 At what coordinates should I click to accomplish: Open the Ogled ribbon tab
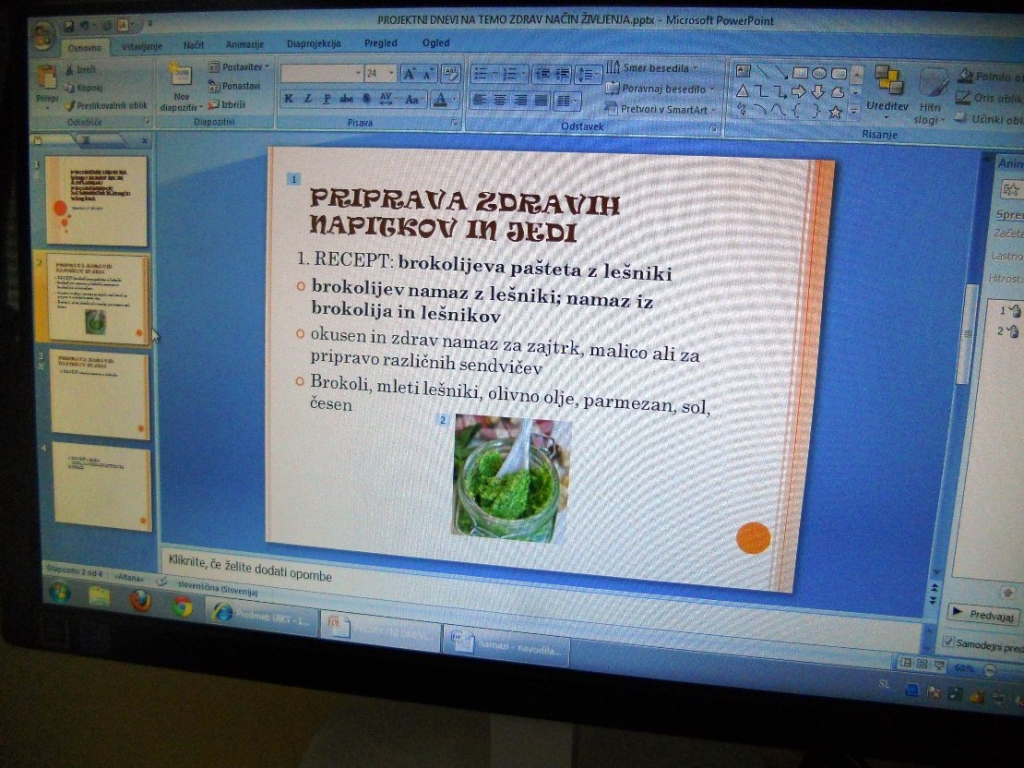click(436, 43)
